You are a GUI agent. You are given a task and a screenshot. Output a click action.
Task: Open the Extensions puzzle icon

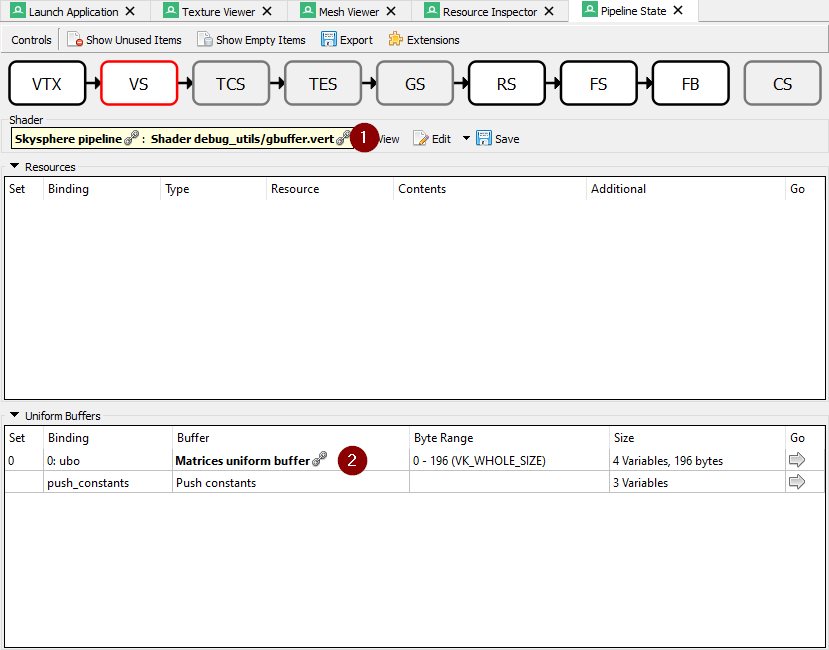tap(395, 40)
